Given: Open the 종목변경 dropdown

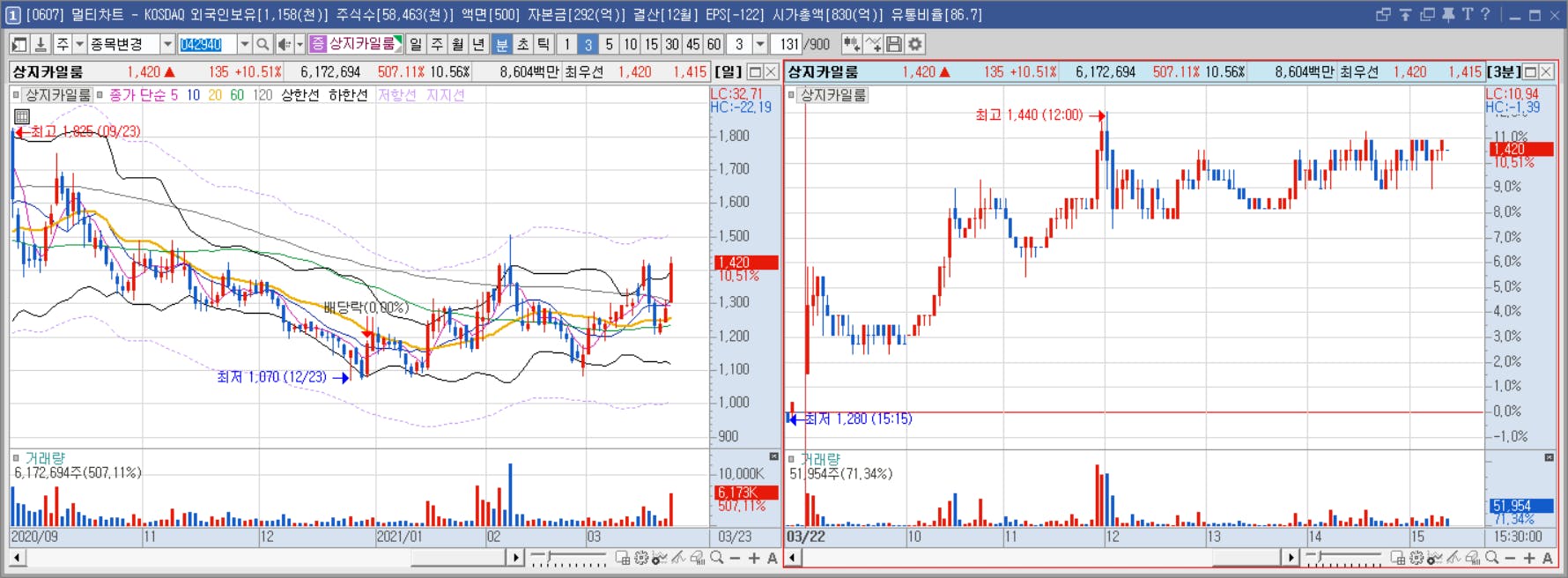Looking at the screenshot, I should (x=131, y=44).
